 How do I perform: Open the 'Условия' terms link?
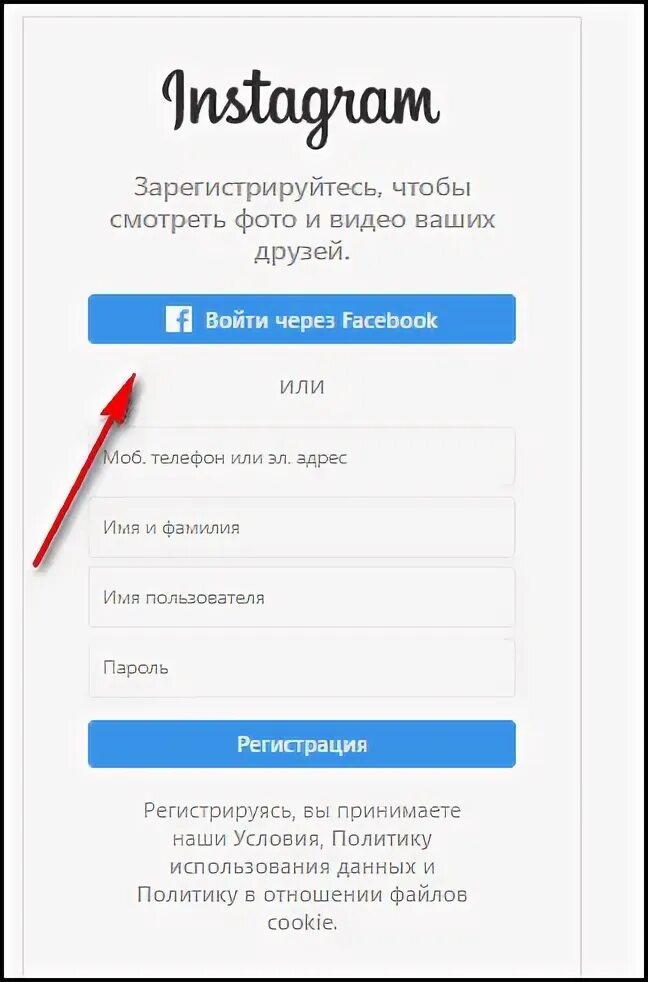click(279, 839)
